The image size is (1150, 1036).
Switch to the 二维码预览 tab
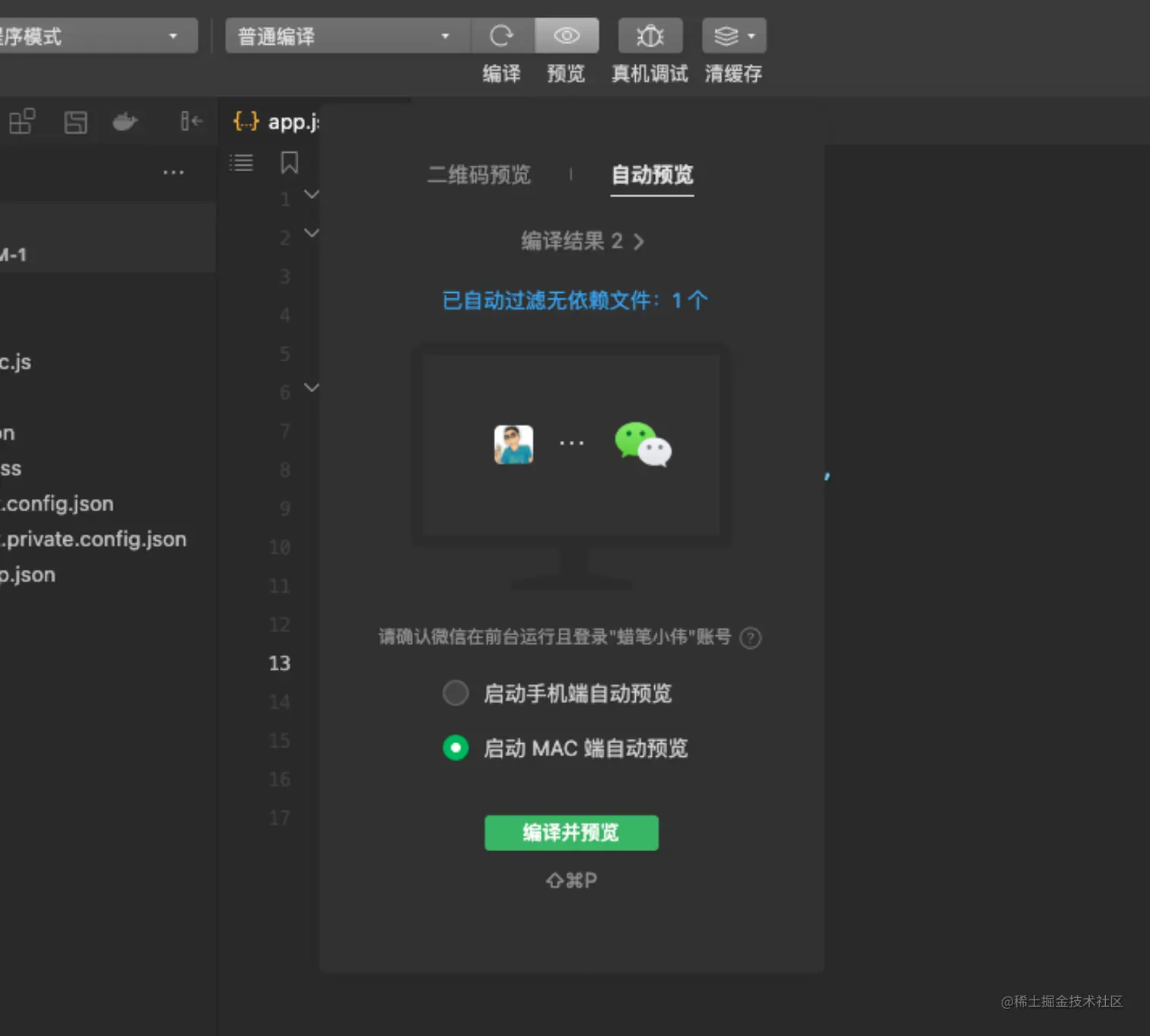click(478, 176)
